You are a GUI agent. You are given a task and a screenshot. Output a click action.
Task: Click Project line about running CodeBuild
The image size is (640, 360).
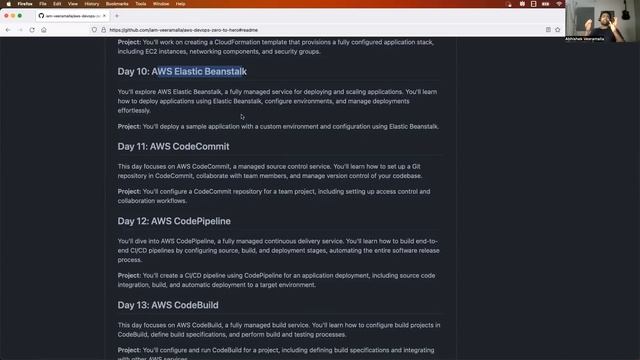276,353
